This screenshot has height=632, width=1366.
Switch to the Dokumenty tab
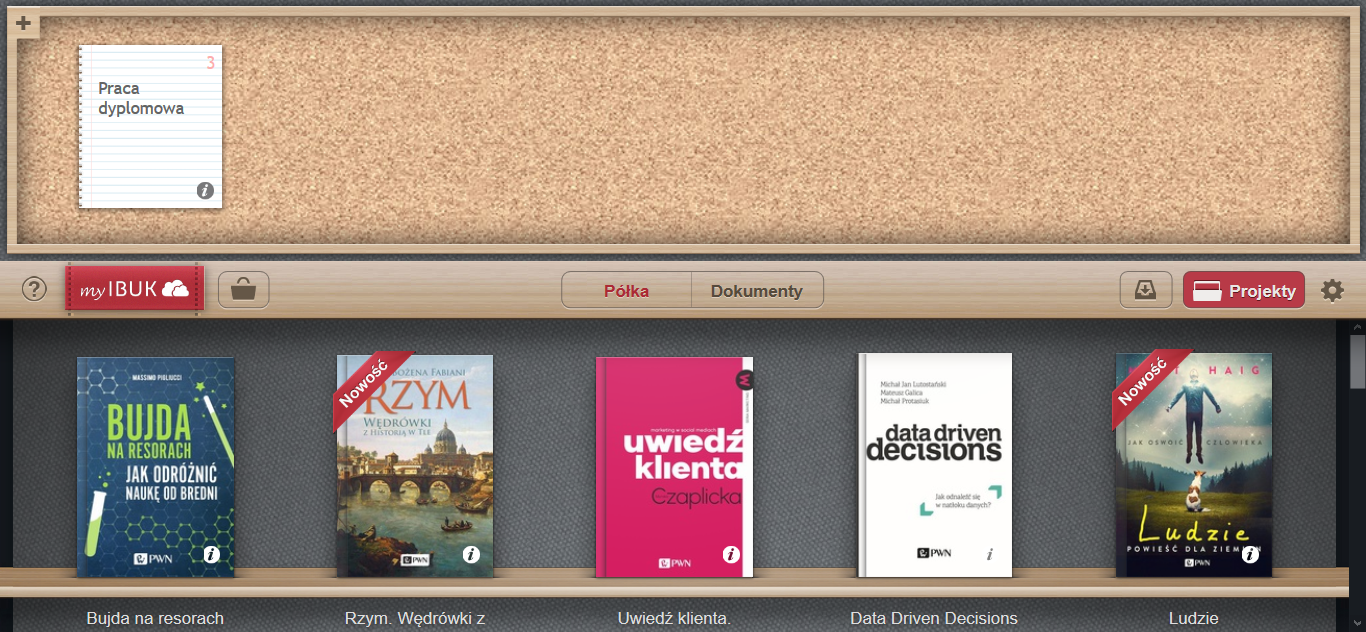coord(757,291)
